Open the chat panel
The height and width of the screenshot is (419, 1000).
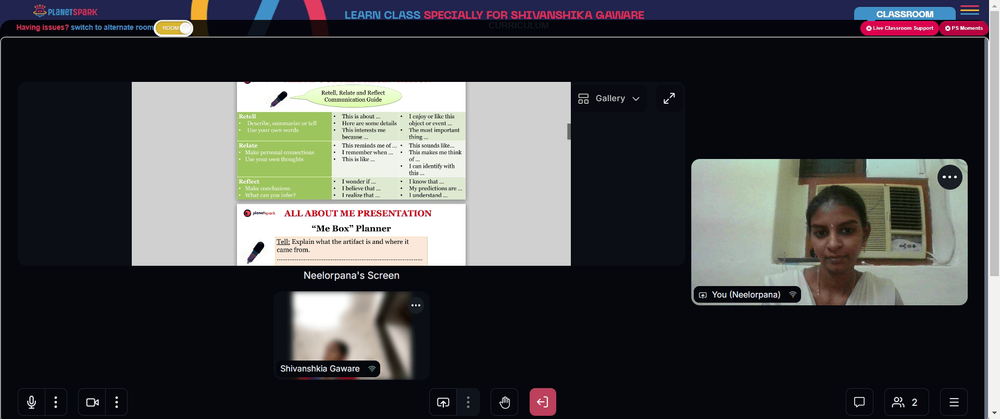pos(859,402)
